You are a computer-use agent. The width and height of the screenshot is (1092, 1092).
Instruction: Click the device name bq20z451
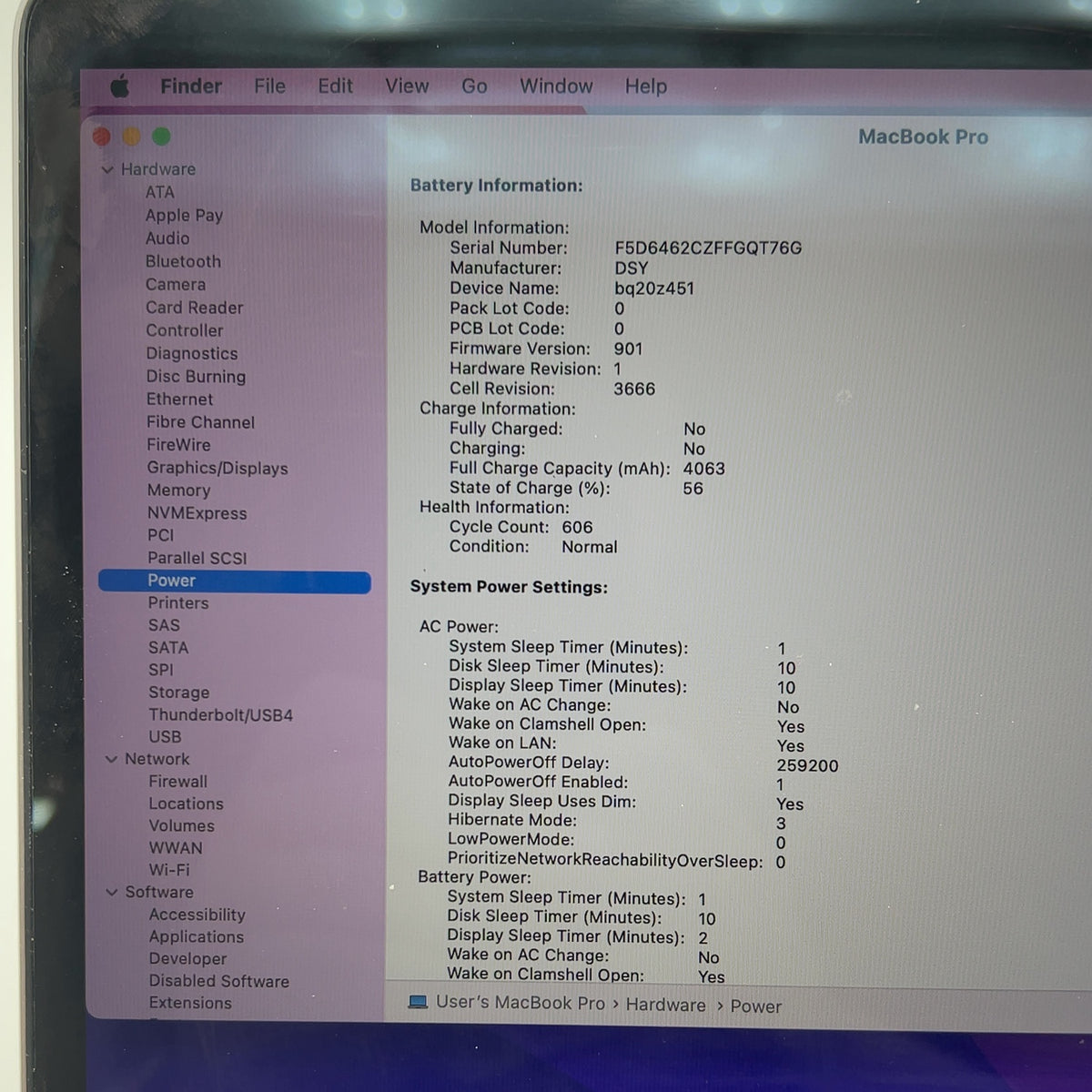[x=654, y=288]
